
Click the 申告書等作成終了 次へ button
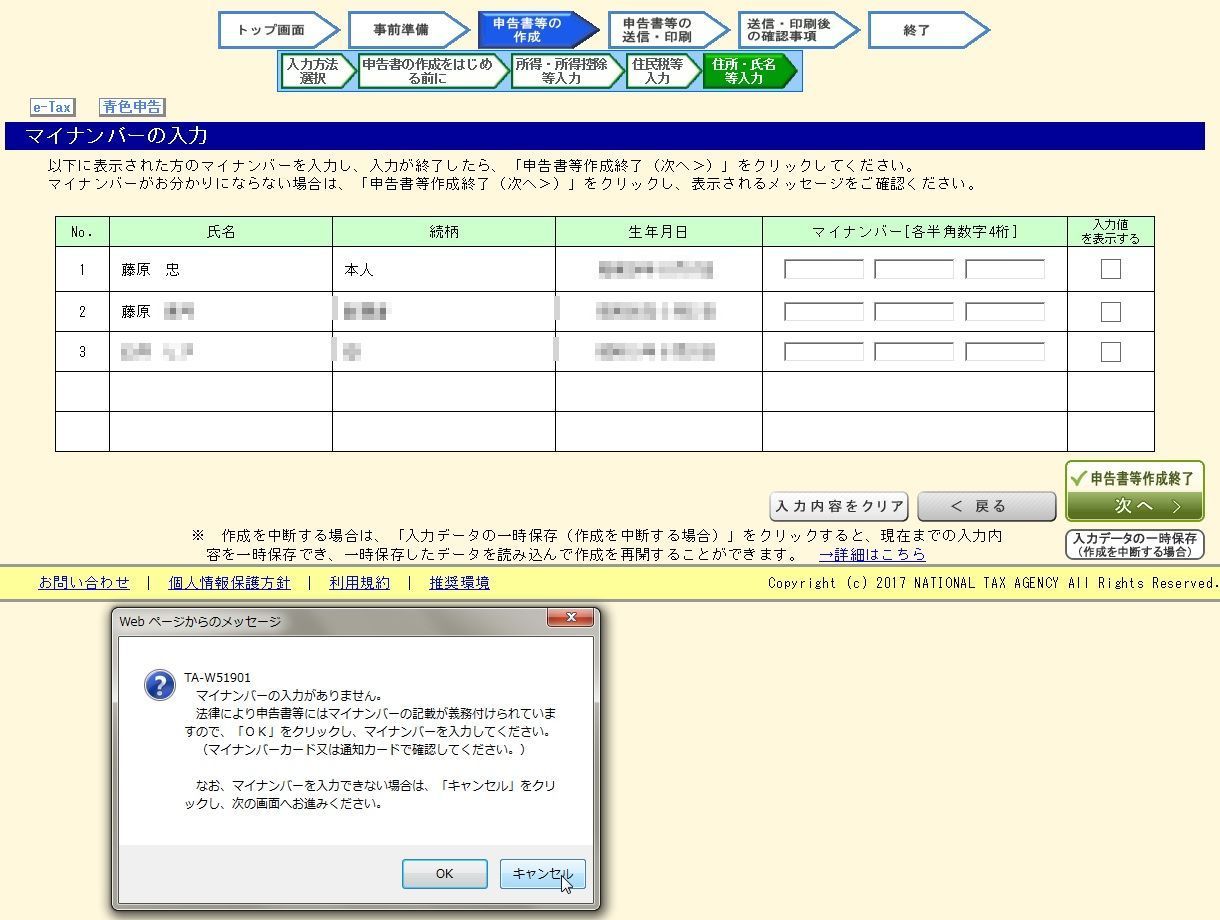coord(1134,492)
